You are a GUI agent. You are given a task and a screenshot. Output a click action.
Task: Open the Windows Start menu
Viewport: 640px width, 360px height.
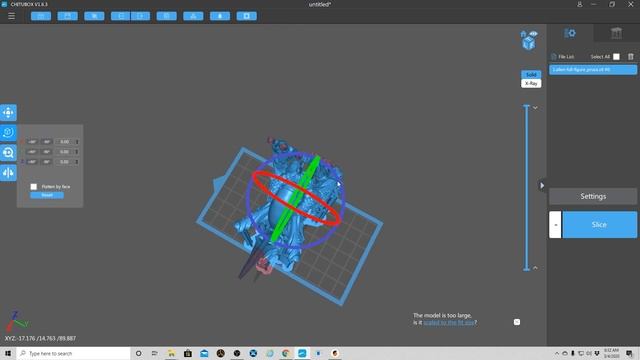pyautogui.click(x=8, y=353)
